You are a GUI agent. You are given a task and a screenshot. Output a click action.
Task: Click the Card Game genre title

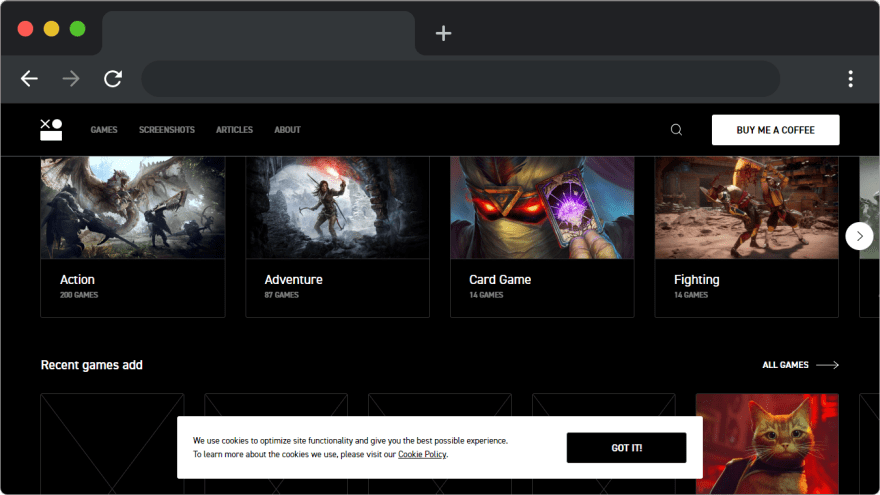(x=500, y=279)
